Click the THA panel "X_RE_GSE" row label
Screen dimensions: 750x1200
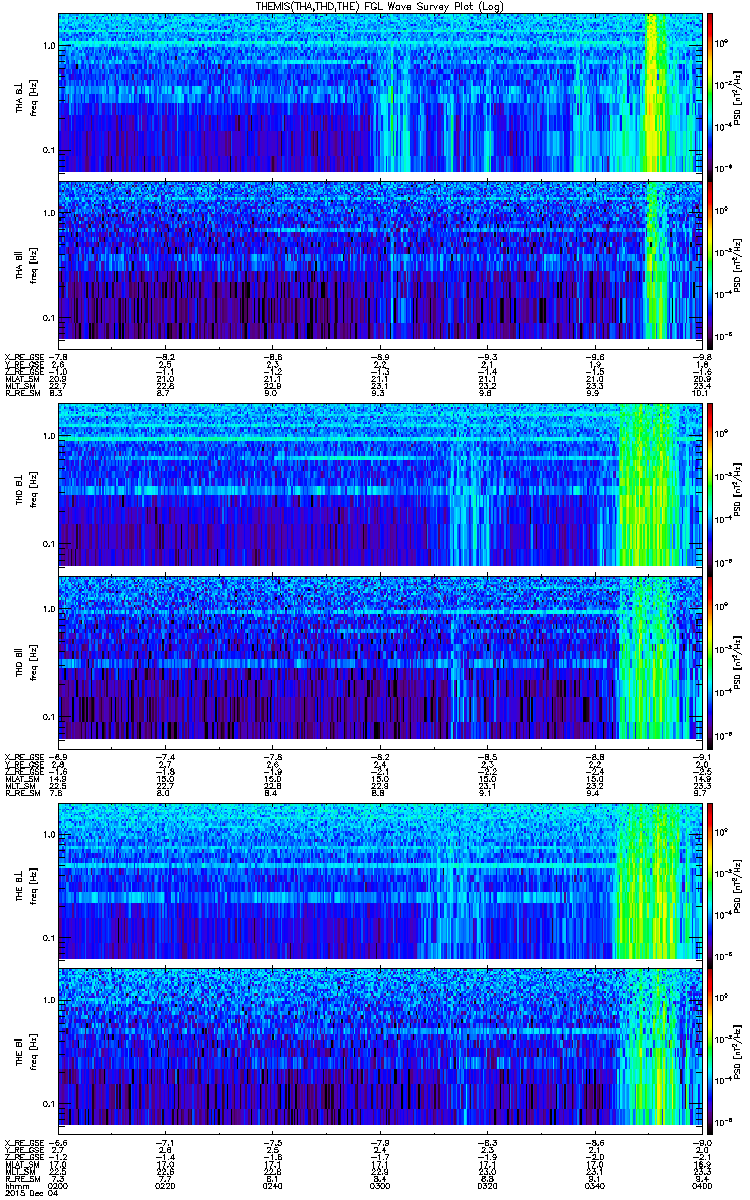pyautogui.click(x=23, y=356)
